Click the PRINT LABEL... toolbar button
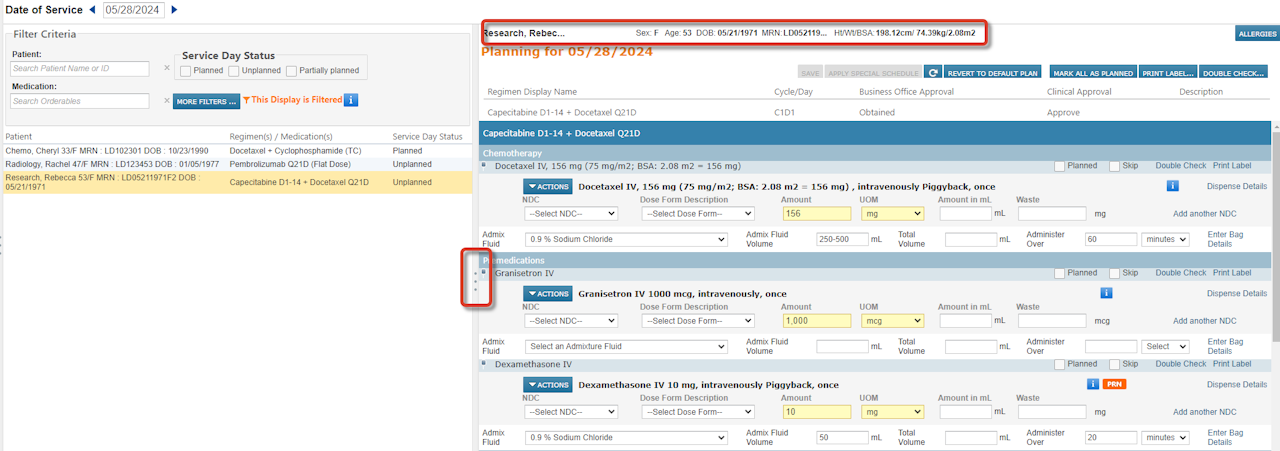The height and width of the screenshot is (451, 1280). point(1168,73)
